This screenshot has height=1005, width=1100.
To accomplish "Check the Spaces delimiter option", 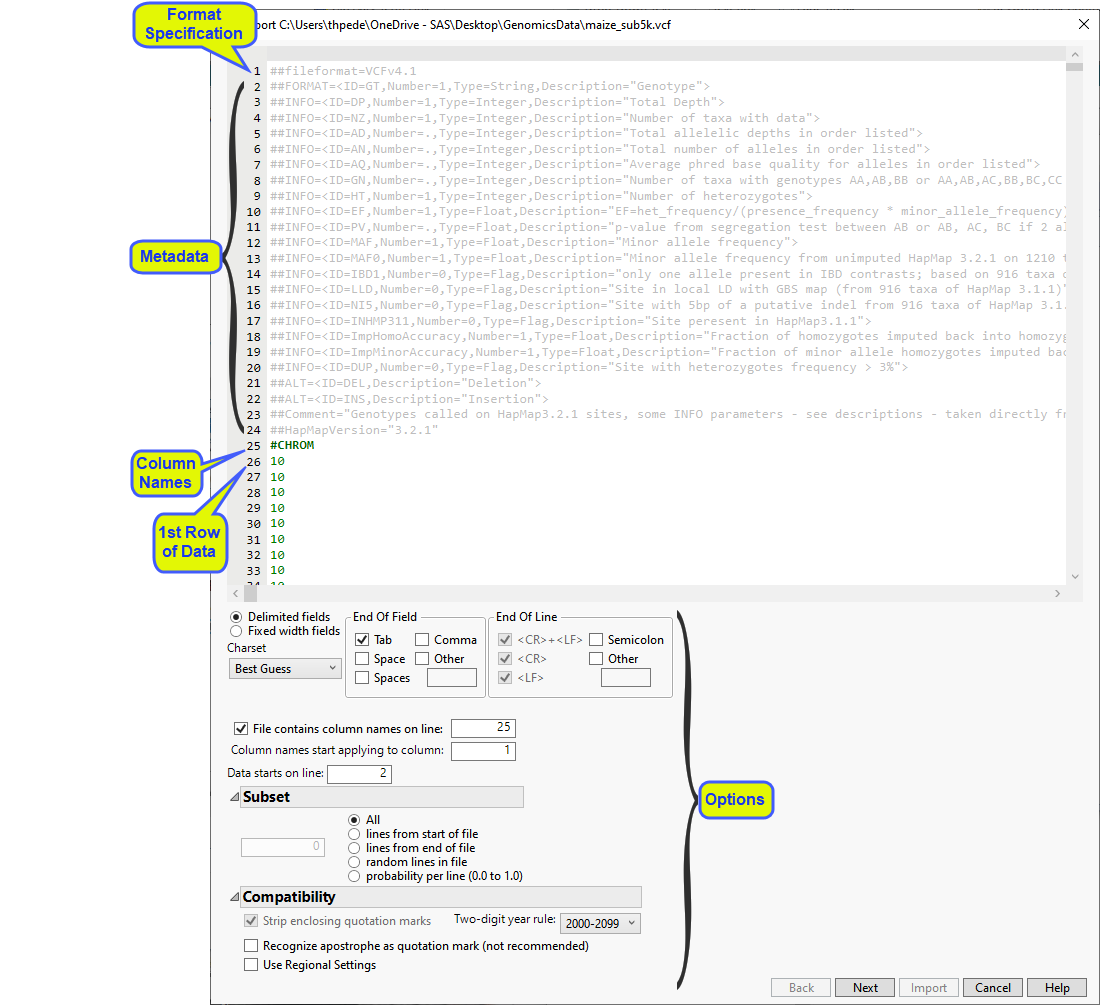I will coord(362,677).
